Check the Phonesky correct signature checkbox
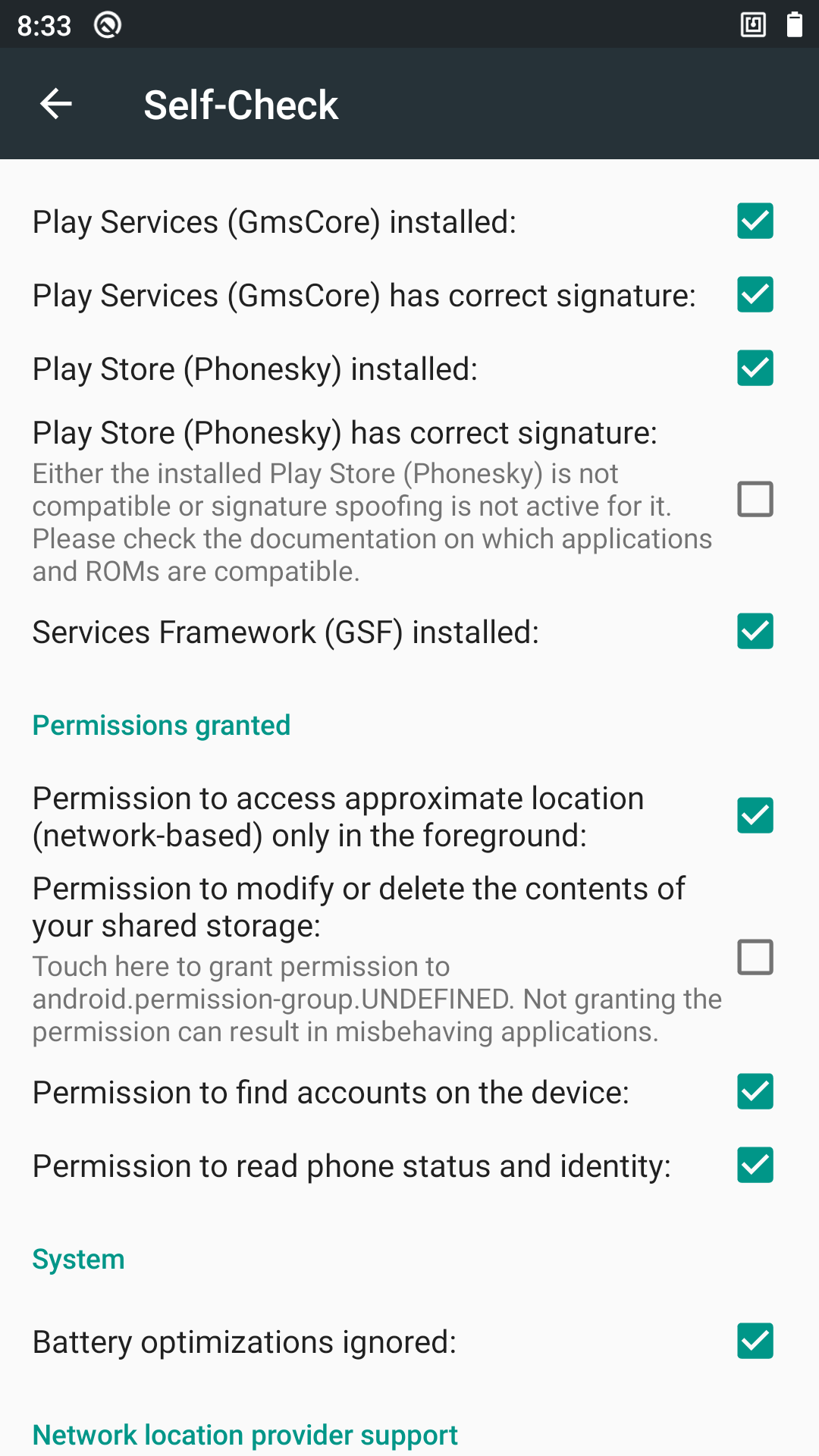The width and height of the screenshot is (819, 1456). coord(755,499)
